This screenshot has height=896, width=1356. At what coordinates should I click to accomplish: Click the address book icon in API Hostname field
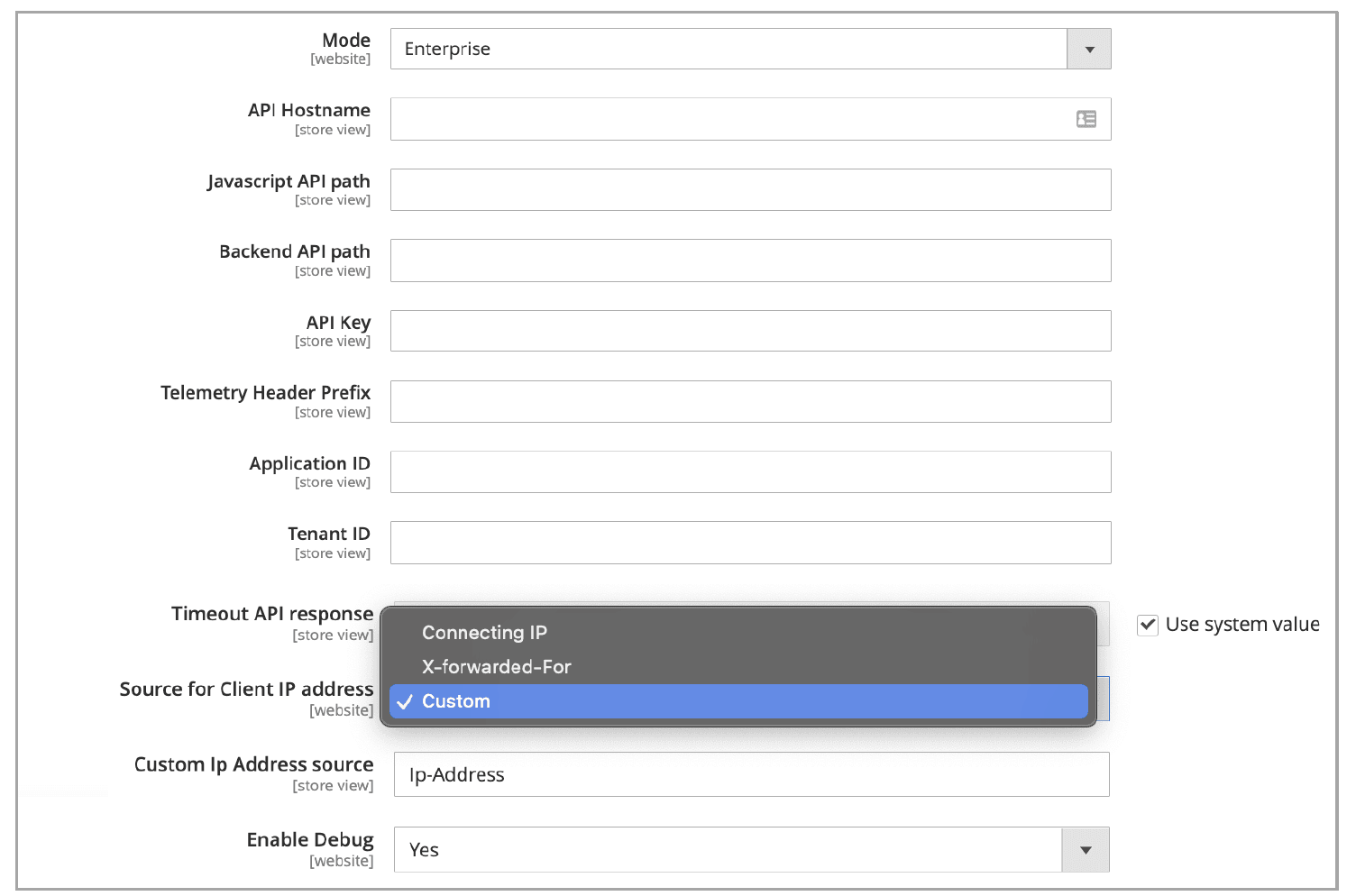(1086, 118)
